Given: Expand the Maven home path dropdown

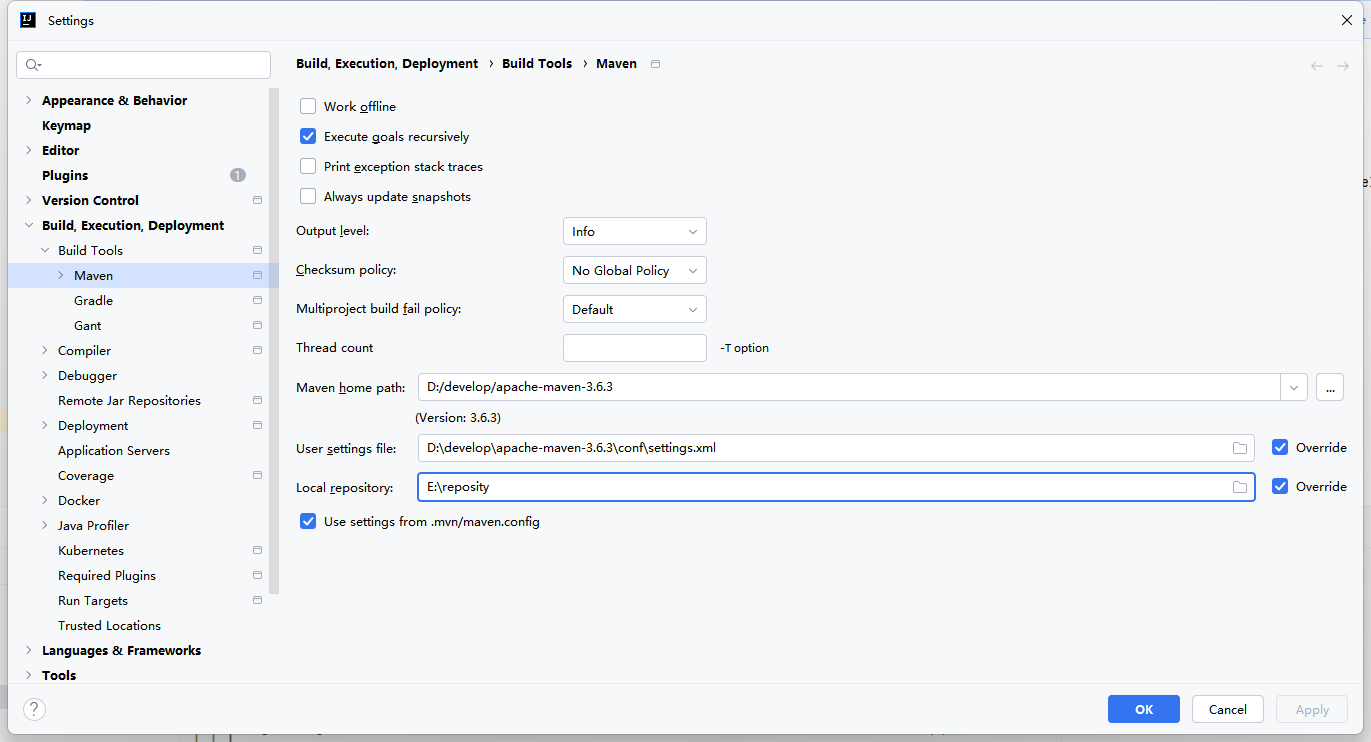Looking at the screenshot, I should pyautogui.click(x=1294, y=387).
